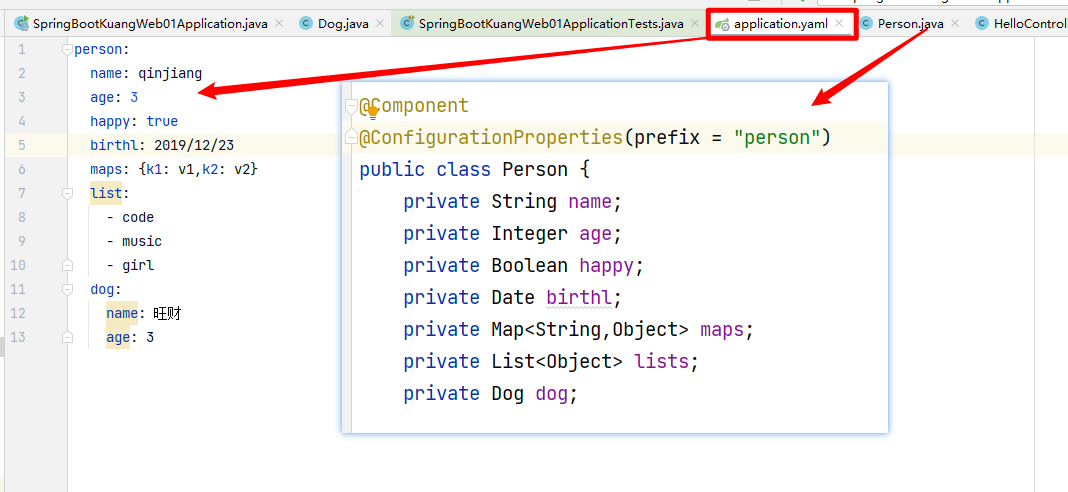
Task: Click the 'maps' field in the Person class
Action: pyautogui.click(x=722, y=329)
